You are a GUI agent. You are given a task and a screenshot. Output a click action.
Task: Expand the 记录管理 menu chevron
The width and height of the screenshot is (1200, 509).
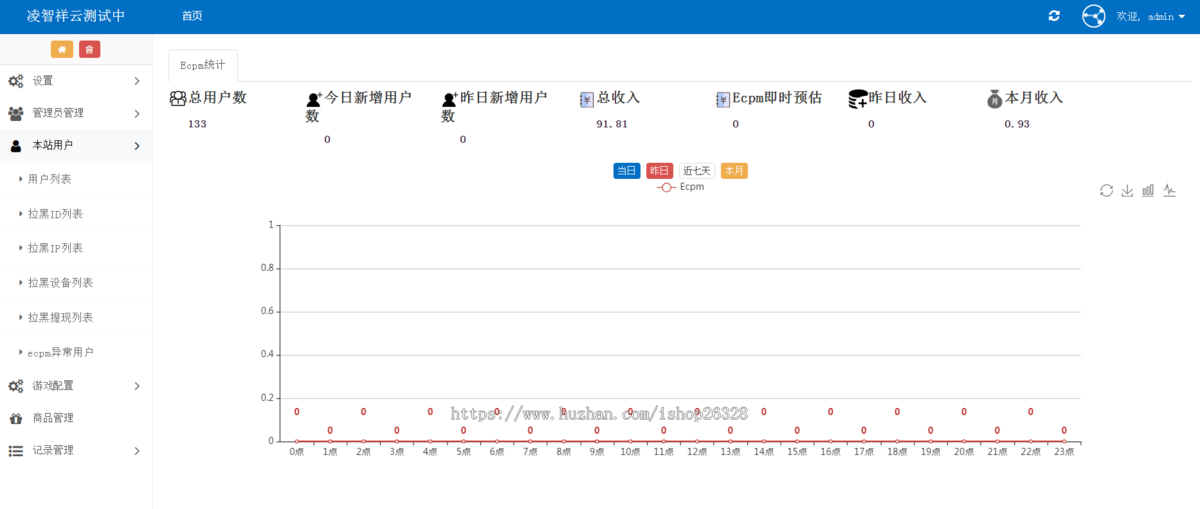pyautogui.click(x=137, y=451)
